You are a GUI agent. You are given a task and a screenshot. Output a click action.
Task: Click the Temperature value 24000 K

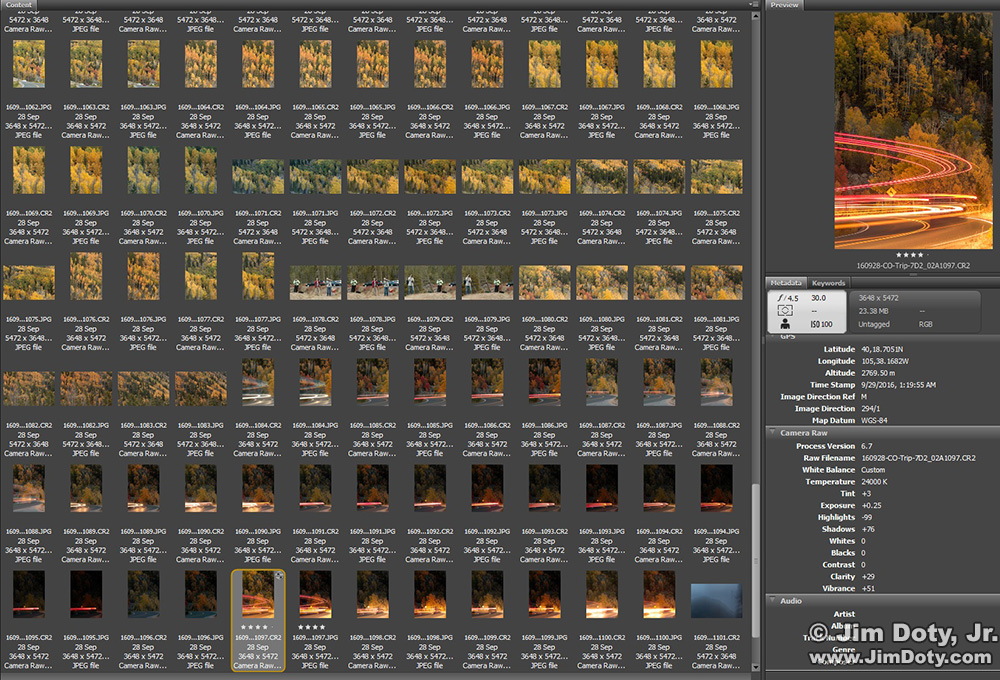point(874,482)
